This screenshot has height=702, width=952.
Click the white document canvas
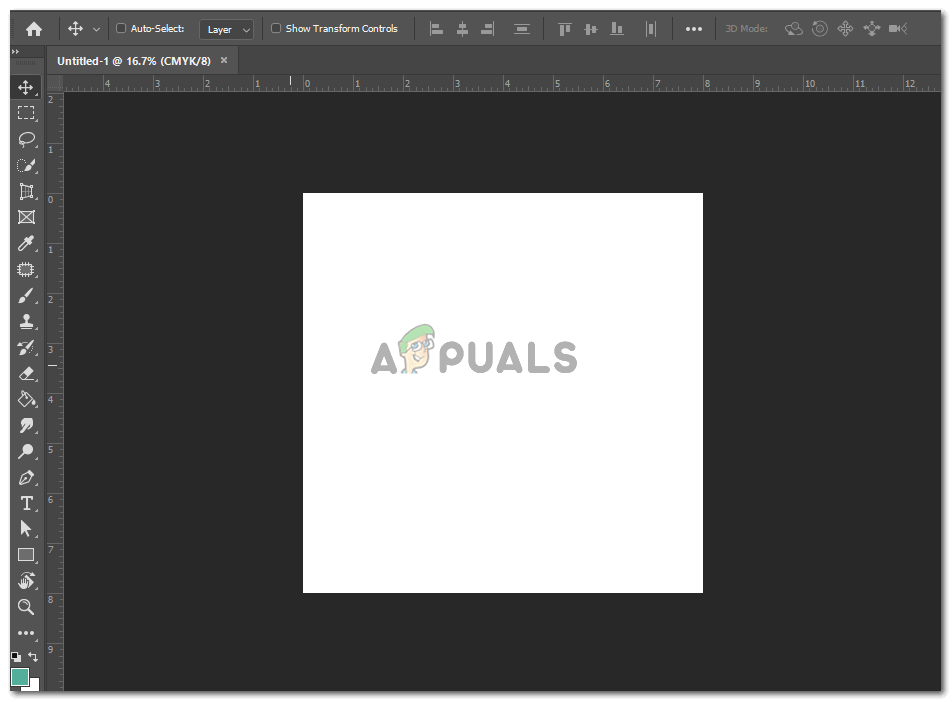click(503, 393)
